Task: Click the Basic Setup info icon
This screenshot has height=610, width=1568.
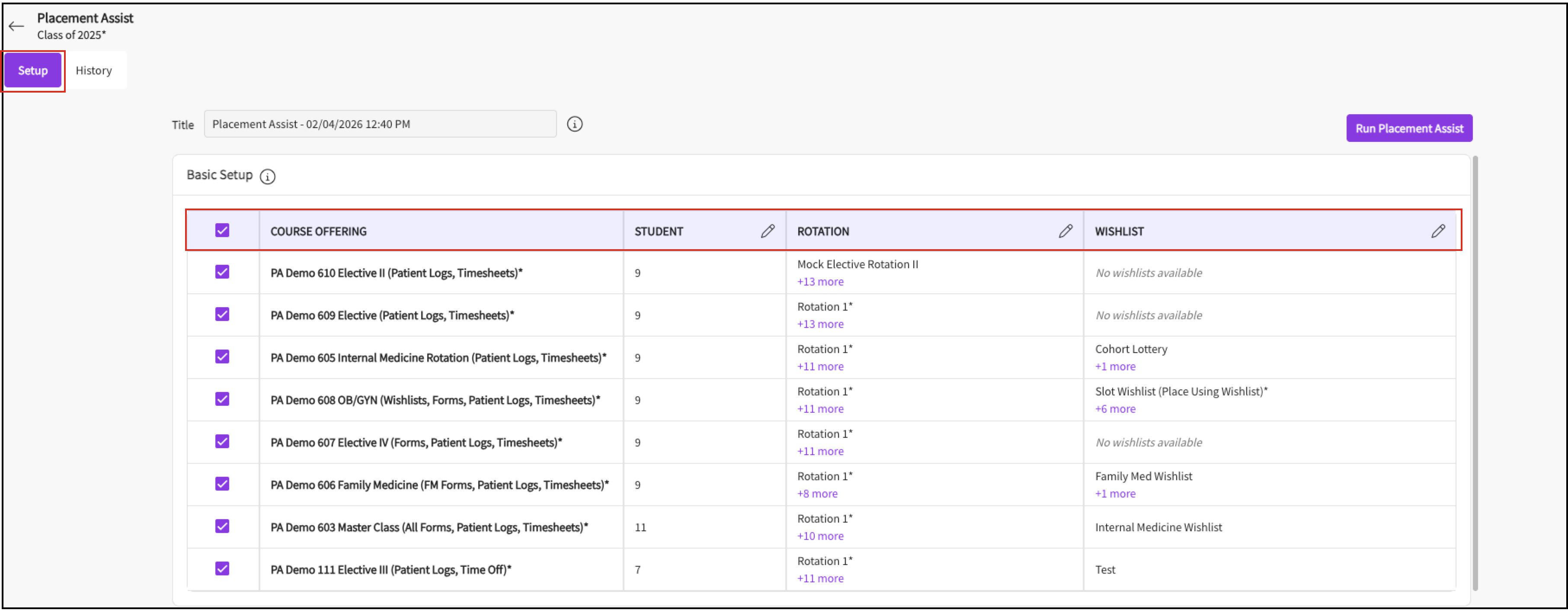Action: click(x=267, y=177)
